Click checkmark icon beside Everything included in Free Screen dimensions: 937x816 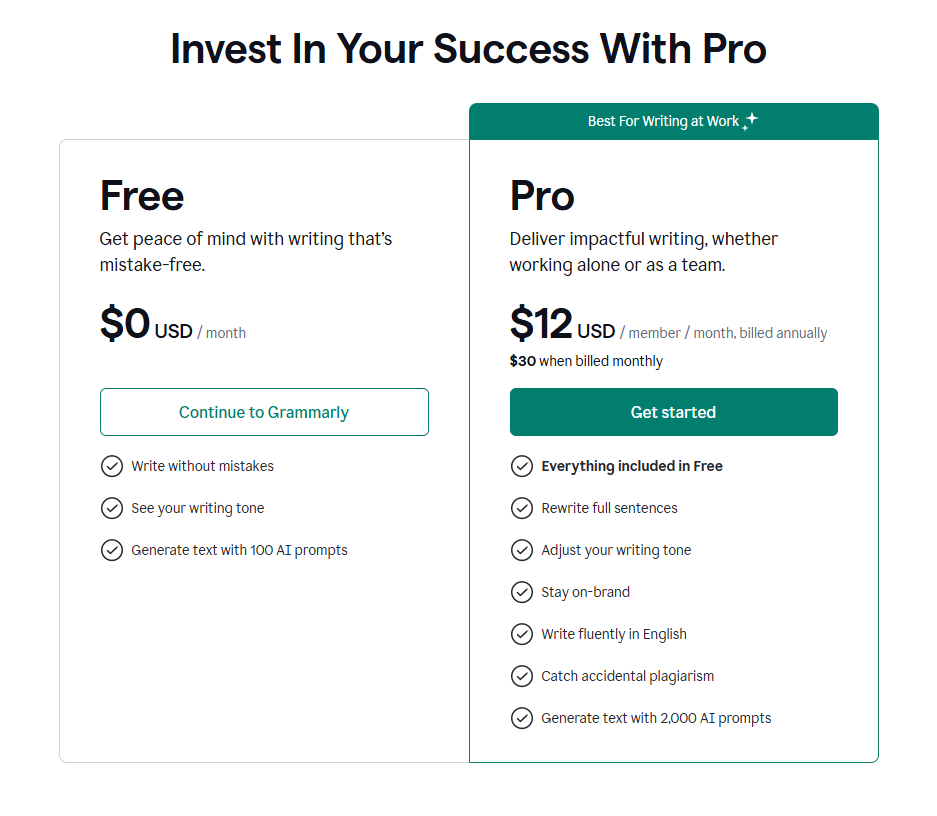pyautogui.click(x=522, y=466)
